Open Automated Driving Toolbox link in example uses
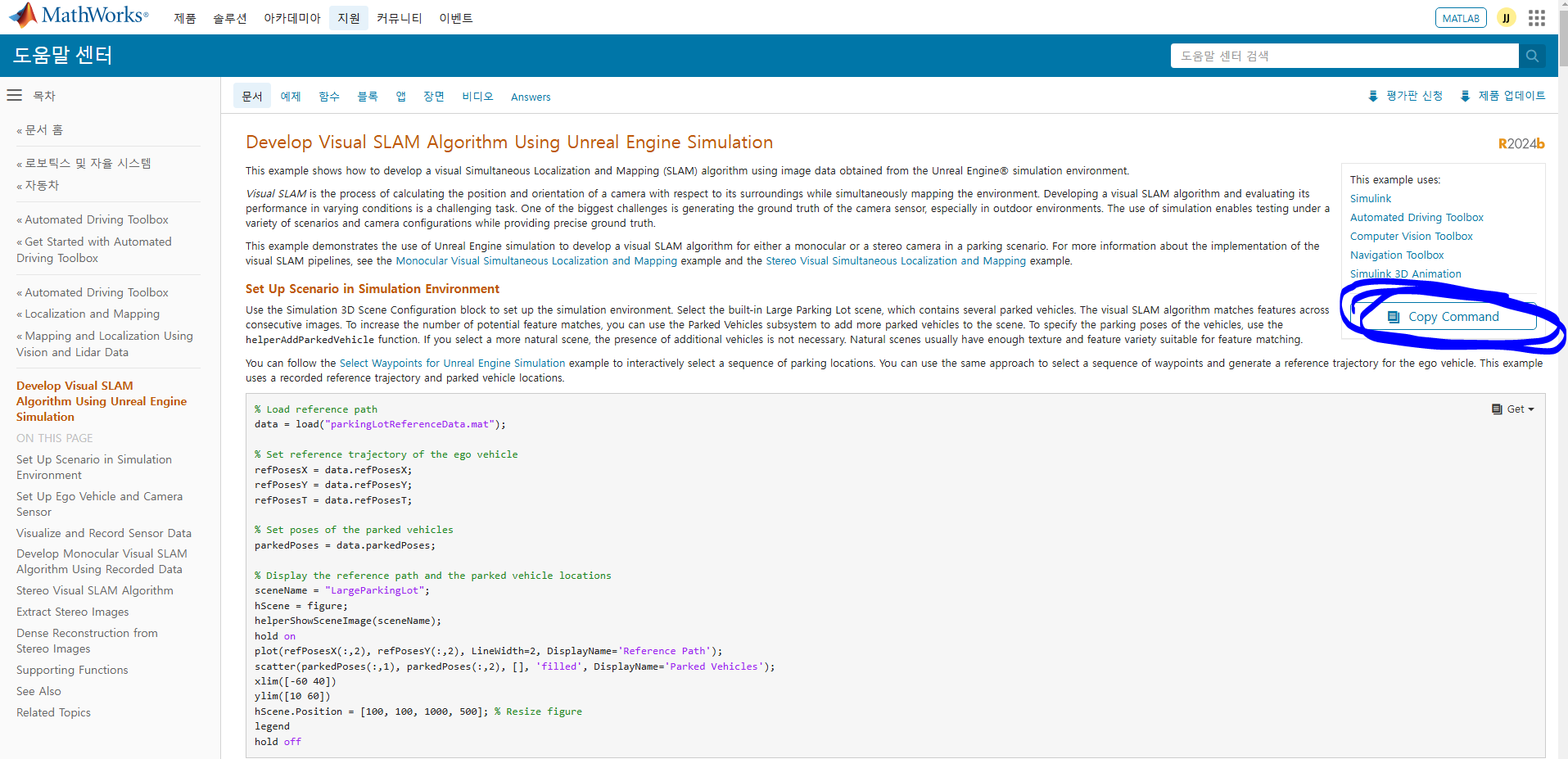The height and width of the screenshot is (759, 1568). click(1417, 218)
